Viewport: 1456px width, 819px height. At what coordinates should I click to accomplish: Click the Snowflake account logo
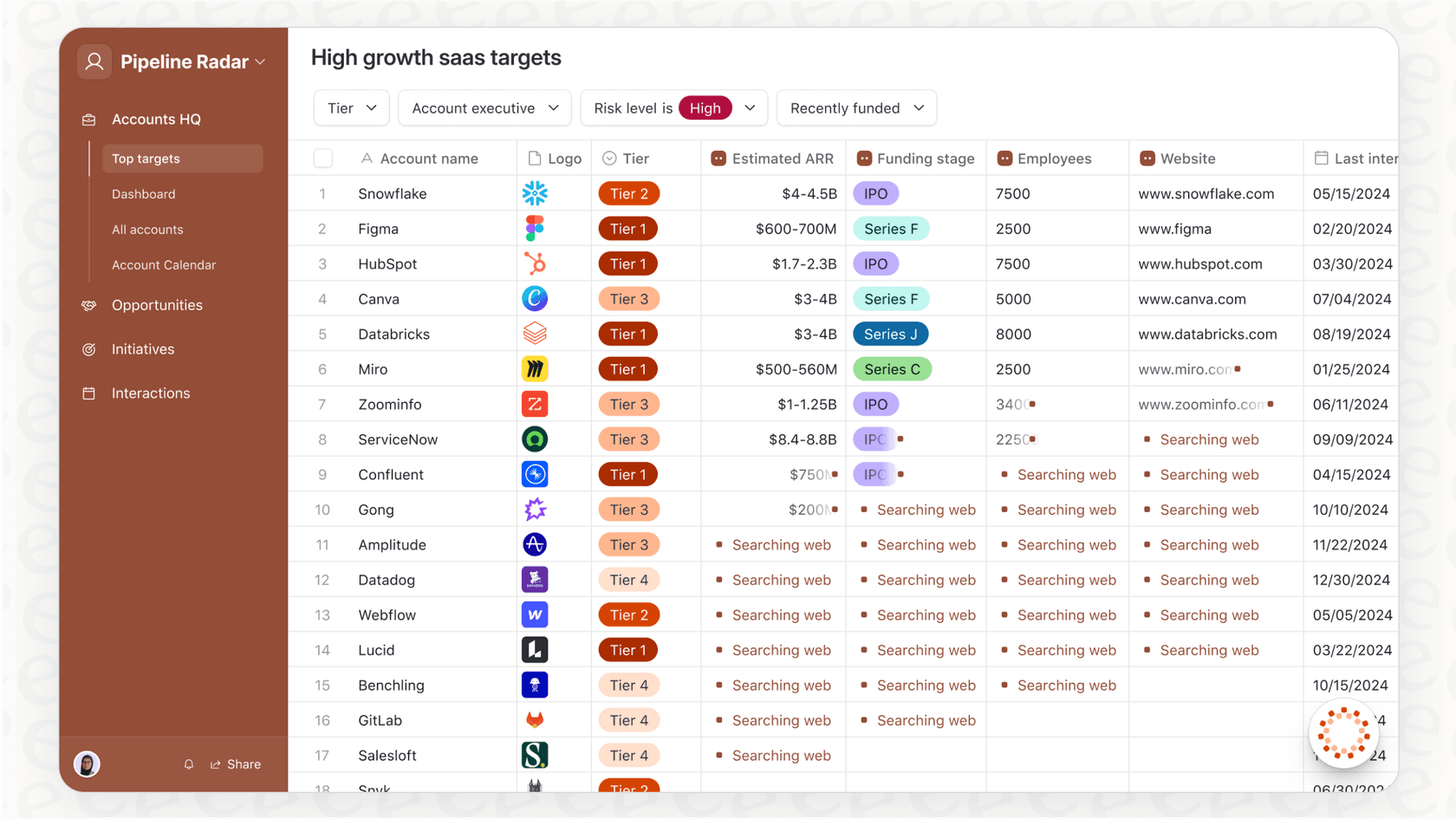pyautogui.click(x=535, y=193)
